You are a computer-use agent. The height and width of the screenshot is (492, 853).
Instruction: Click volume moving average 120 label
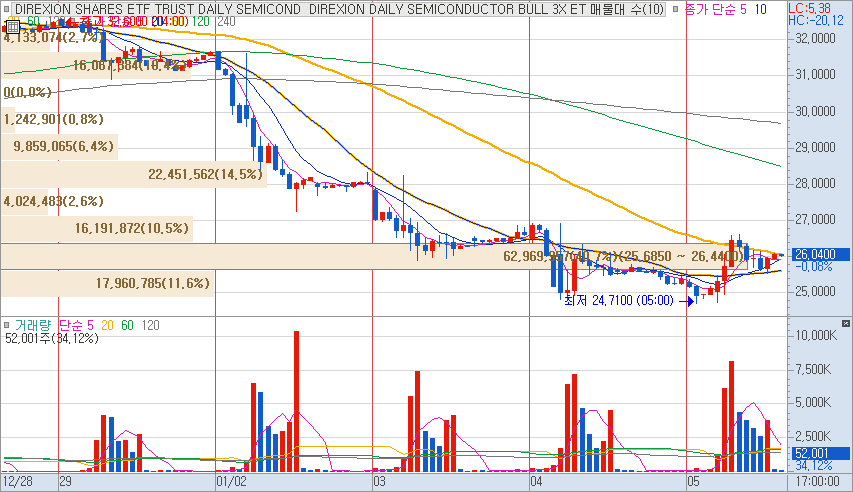point(150,325)
